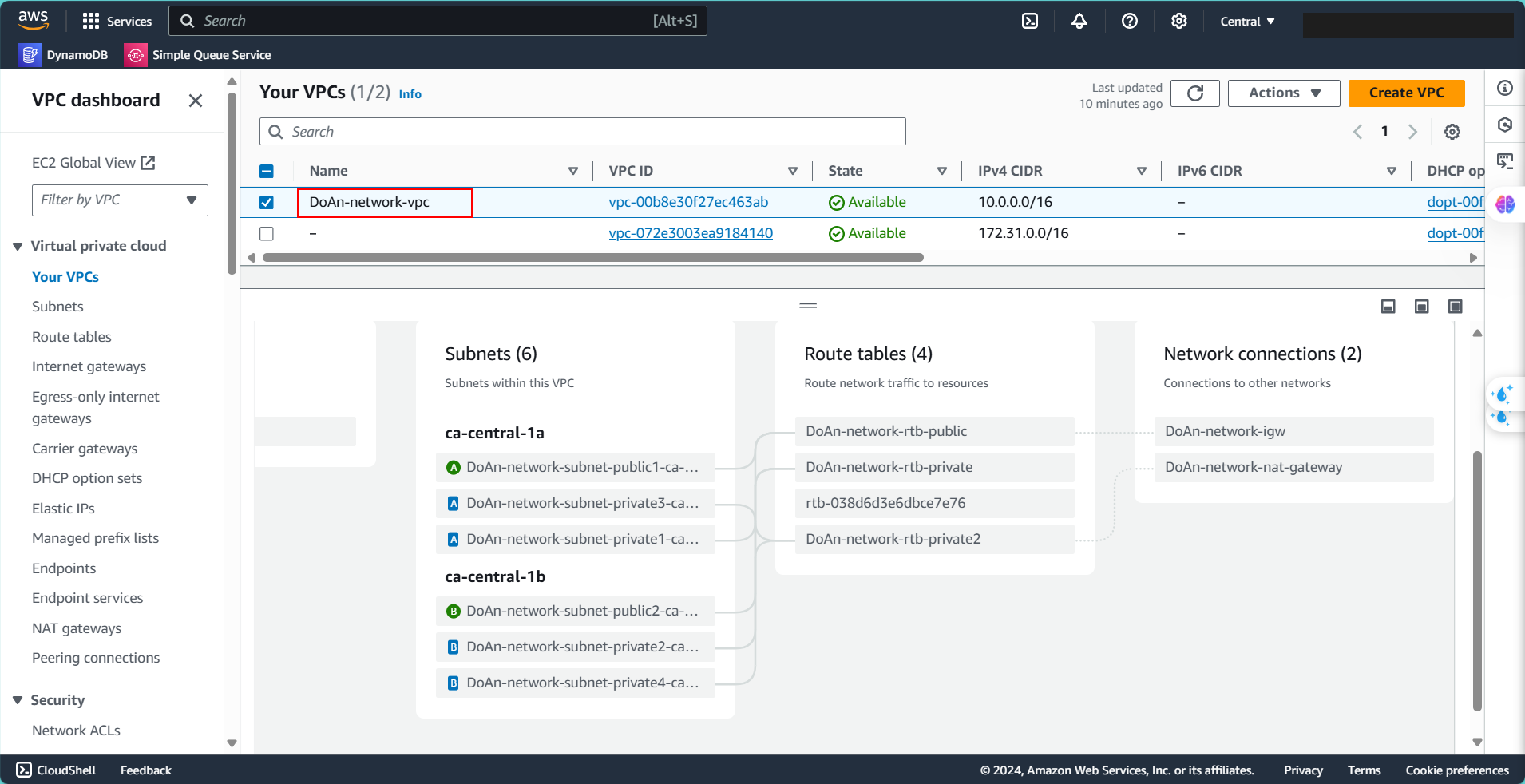This screenshot has height=784, width=1525.
Task: Sort by the Name column arrow
Action: pyautogui.click(x=572, y=172)
